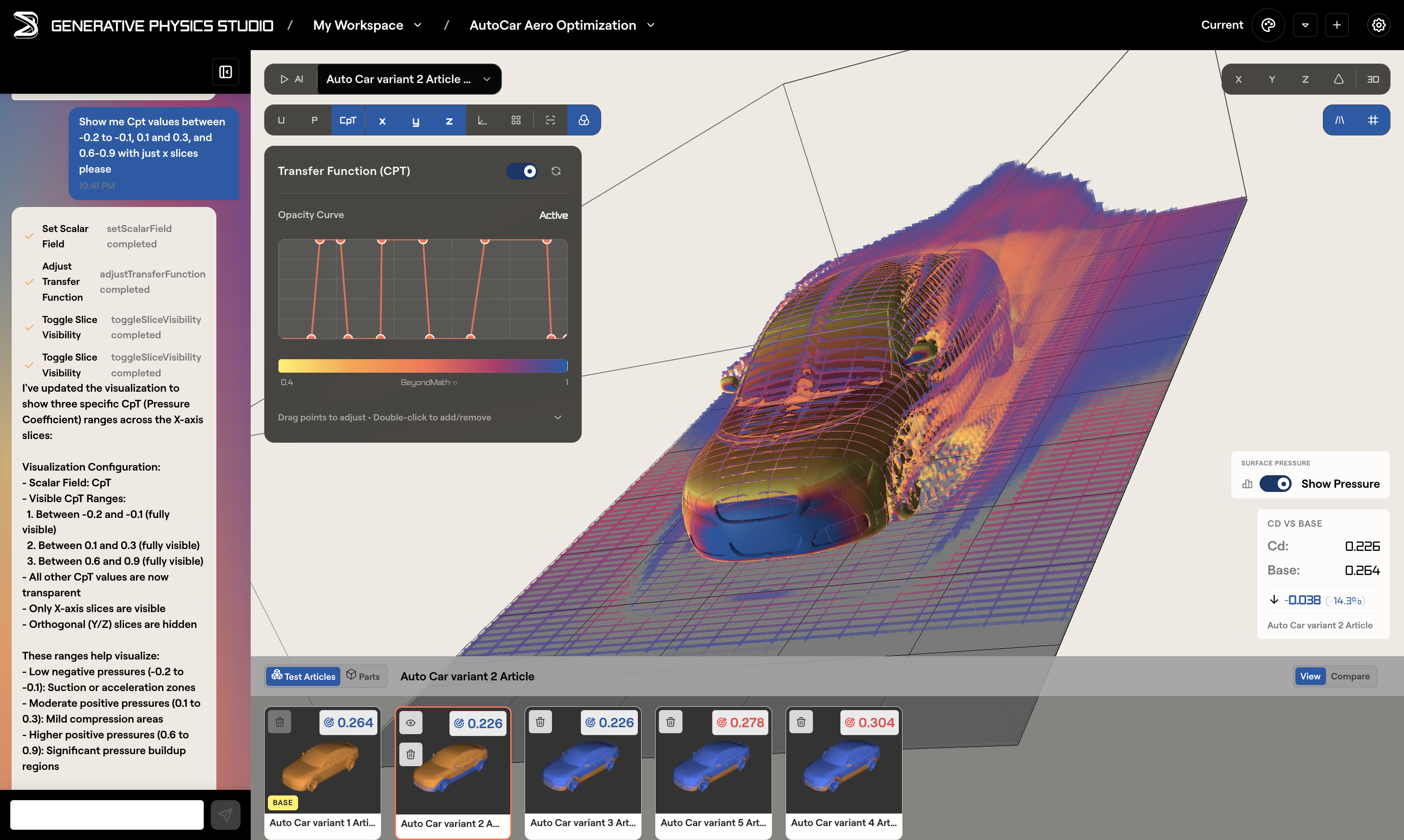1404x840 pixels.
Task: Click the send message arrow button
Action: point(225,814)
